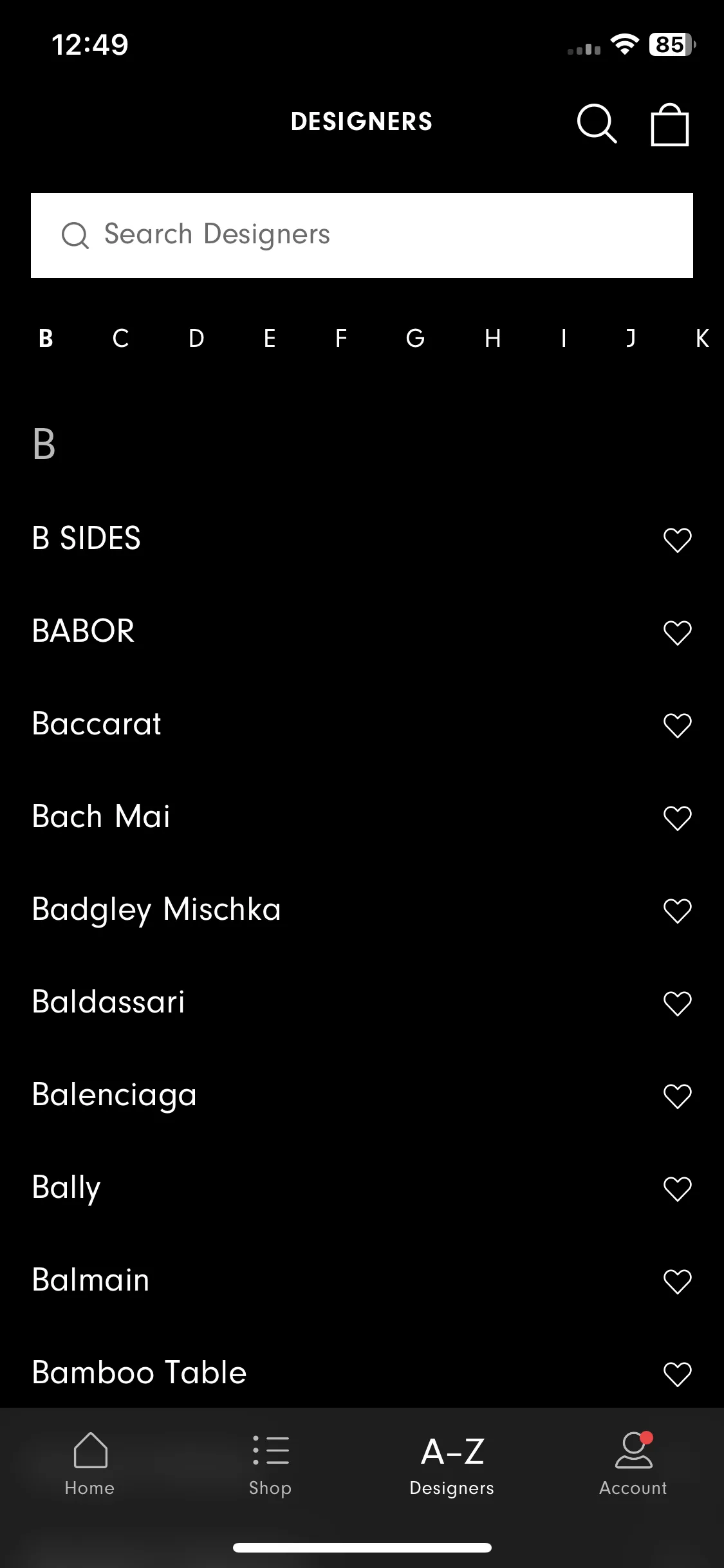Favorite B SIDES with heart icon
The image size is (724, 1568).
tap(677, 540)
